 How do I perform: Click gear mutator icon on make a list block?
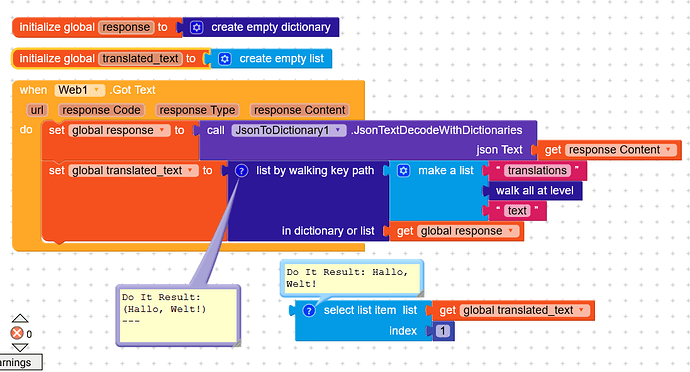click(404, 170)
